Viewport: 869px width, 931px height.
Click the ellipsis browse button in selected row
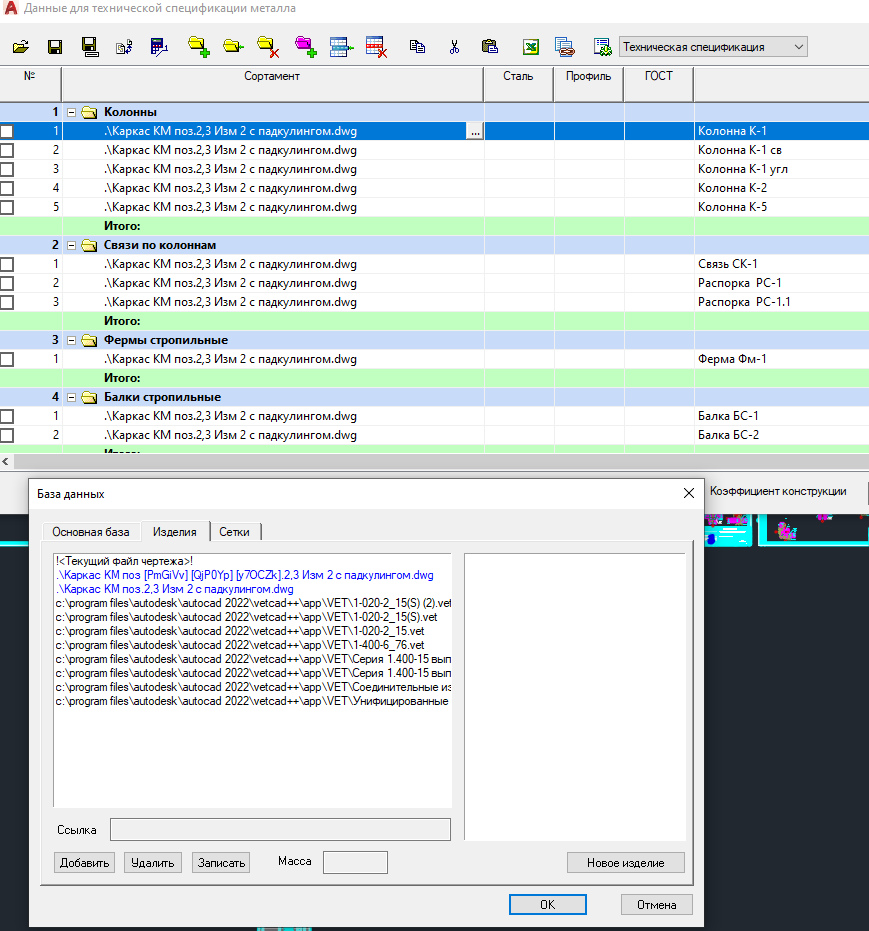click(475, 131)
